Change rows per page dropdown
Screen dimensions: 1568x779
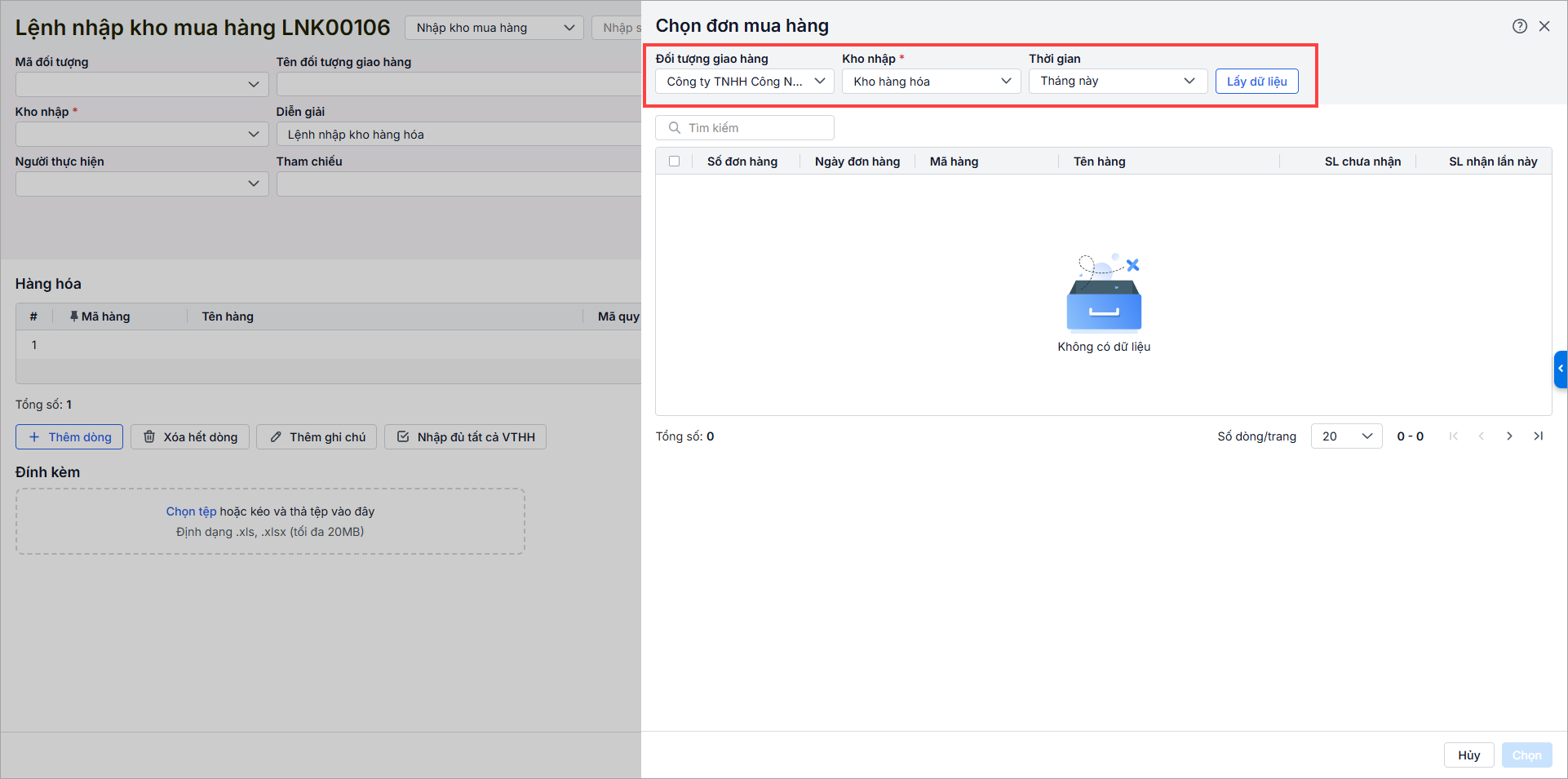(1346, 436)
